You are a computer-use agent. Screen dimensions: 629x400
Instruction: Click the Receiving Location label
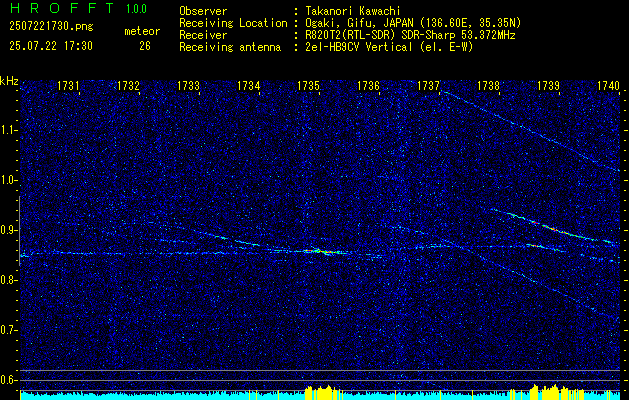(233, 23)
